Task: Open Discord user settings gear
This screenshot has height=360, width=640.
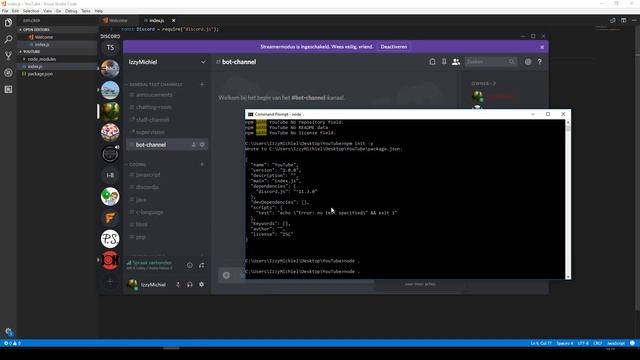Action: click(x=201, y=284)
